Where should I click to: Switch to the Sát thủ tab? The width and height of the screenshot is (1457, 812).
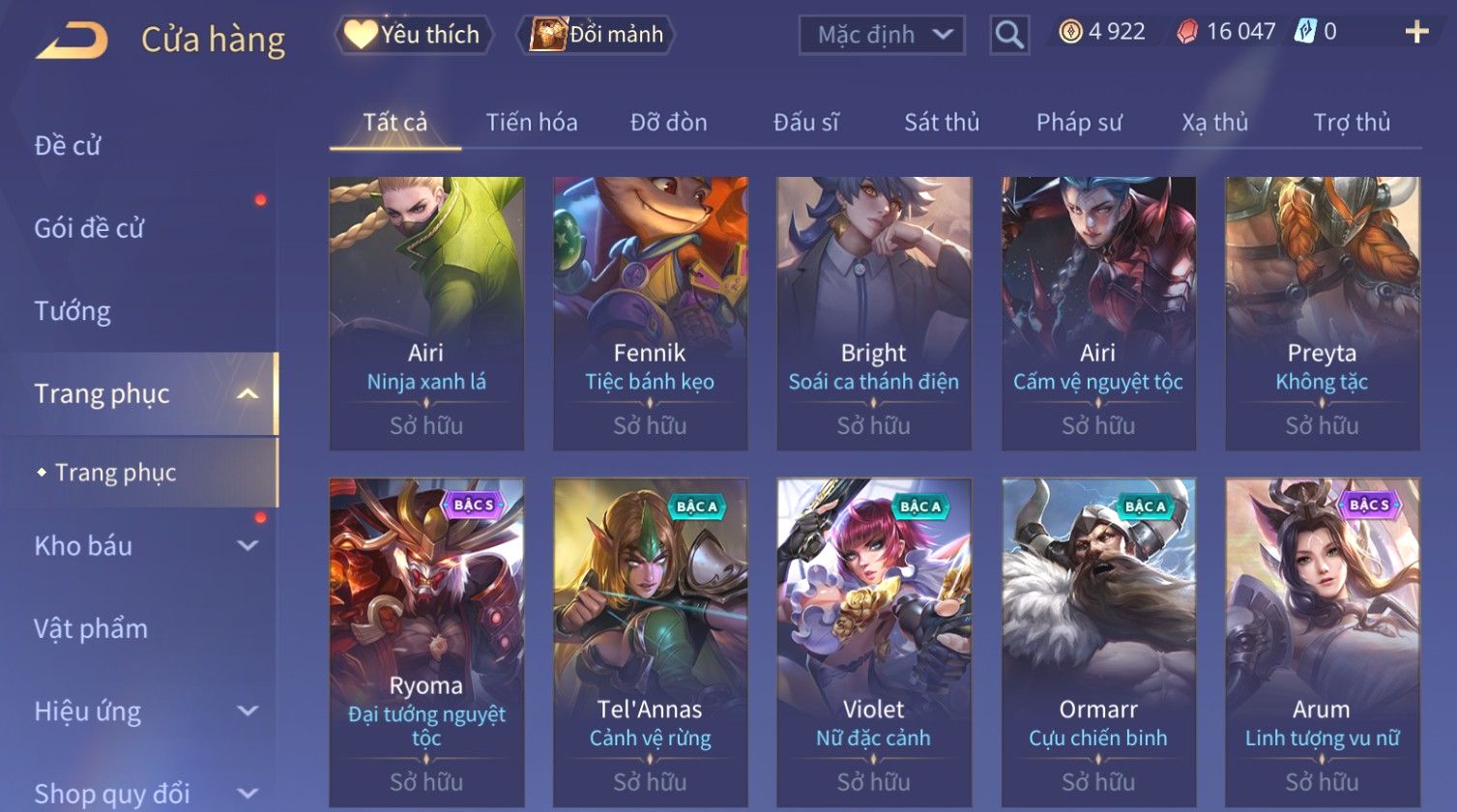[x=942, y=123]
